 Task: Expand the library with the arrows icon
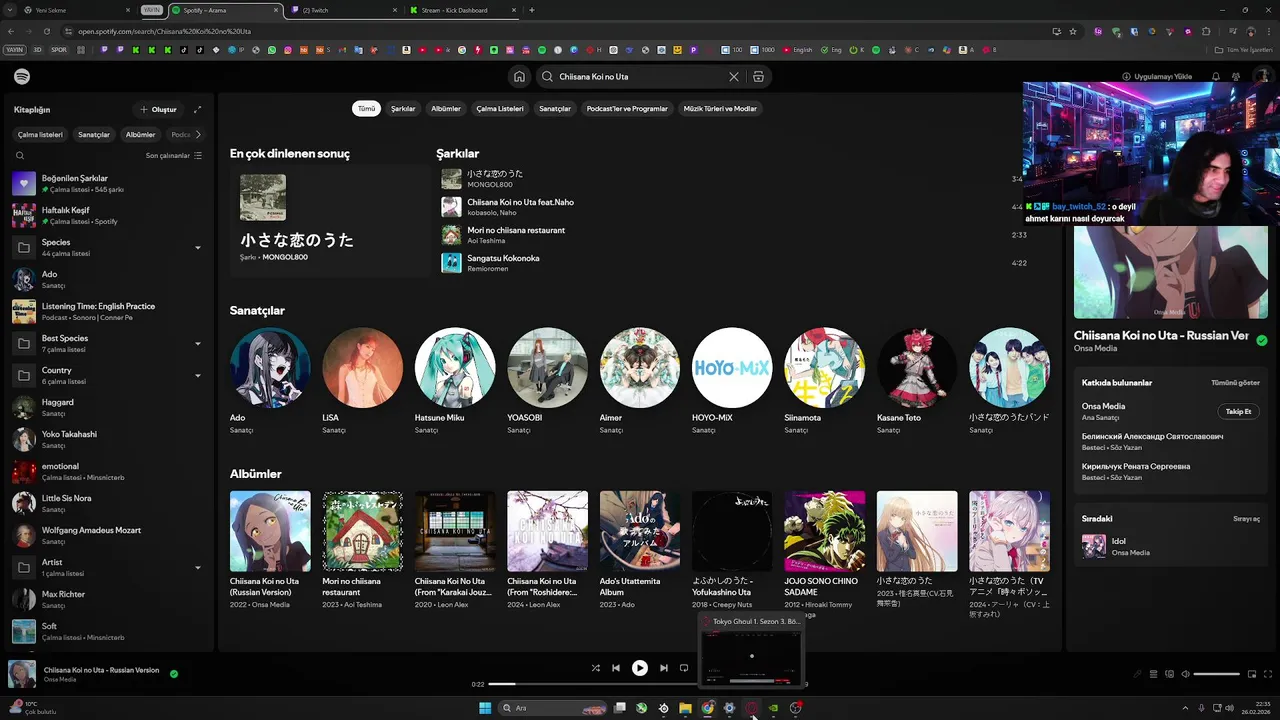click(x=197, y=110)
